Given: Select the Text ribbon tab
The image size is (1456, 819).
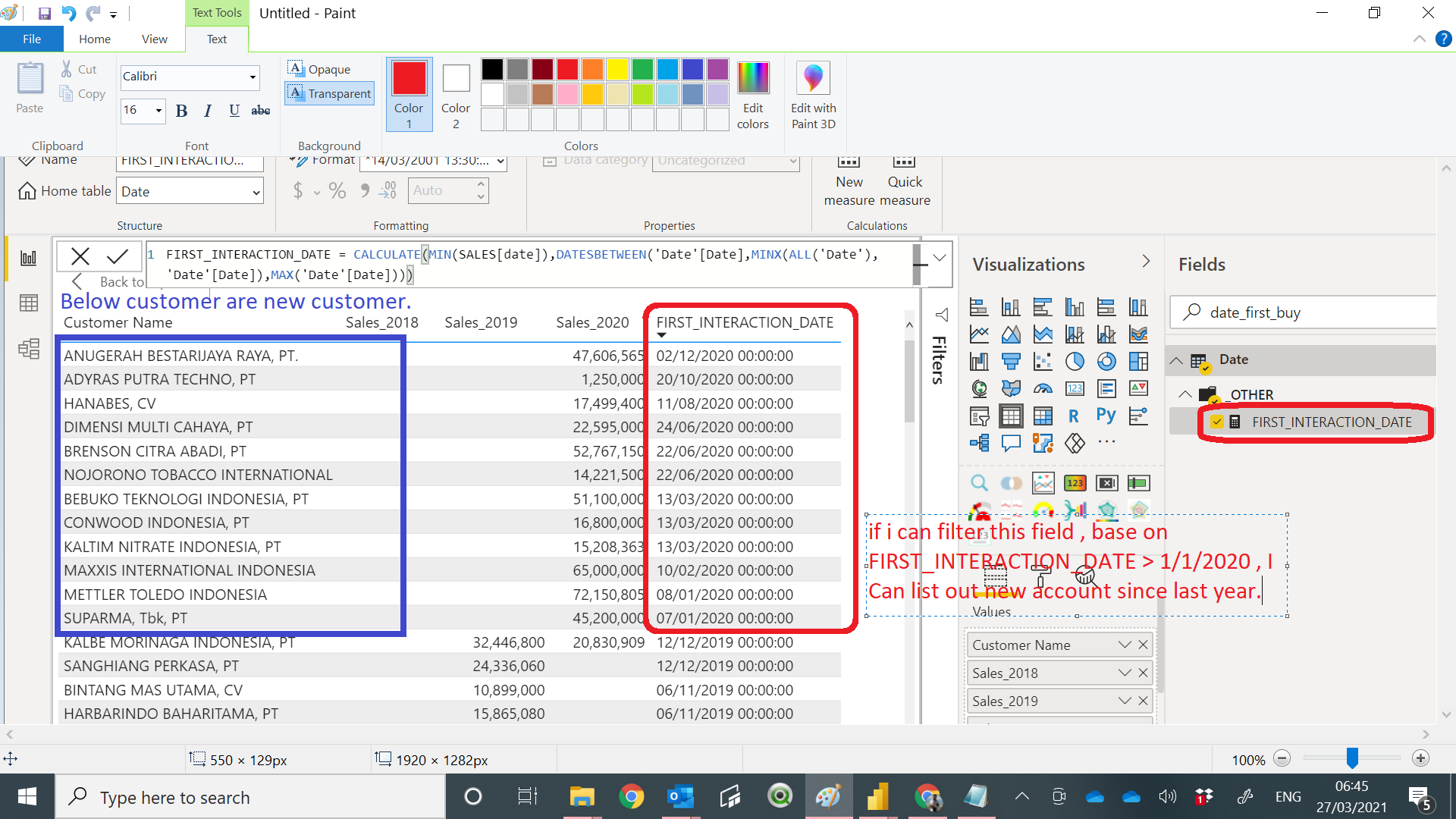Looking at the screenshot, I should [x=217, y=39].
